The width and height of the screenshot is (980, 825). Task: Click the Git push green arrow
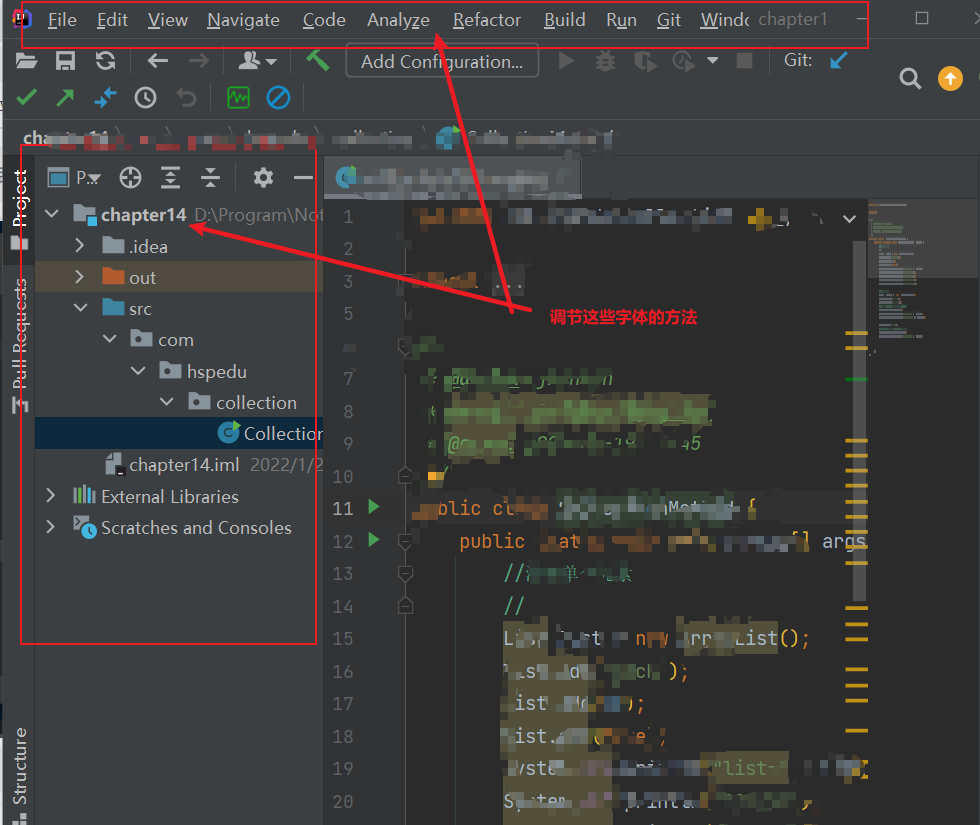tap(65, 98)
